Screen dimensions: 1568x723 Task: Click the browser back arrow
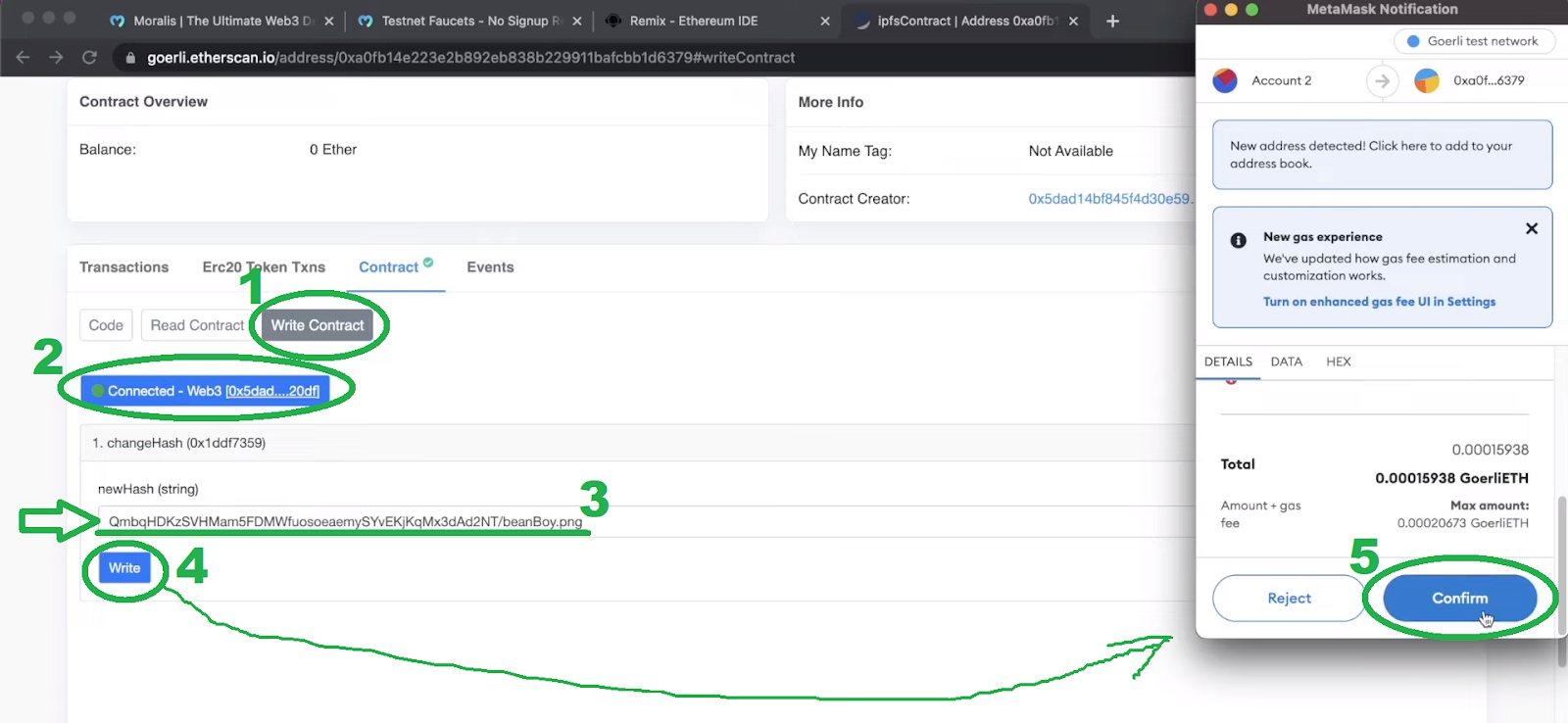click(x=23, y=58)
